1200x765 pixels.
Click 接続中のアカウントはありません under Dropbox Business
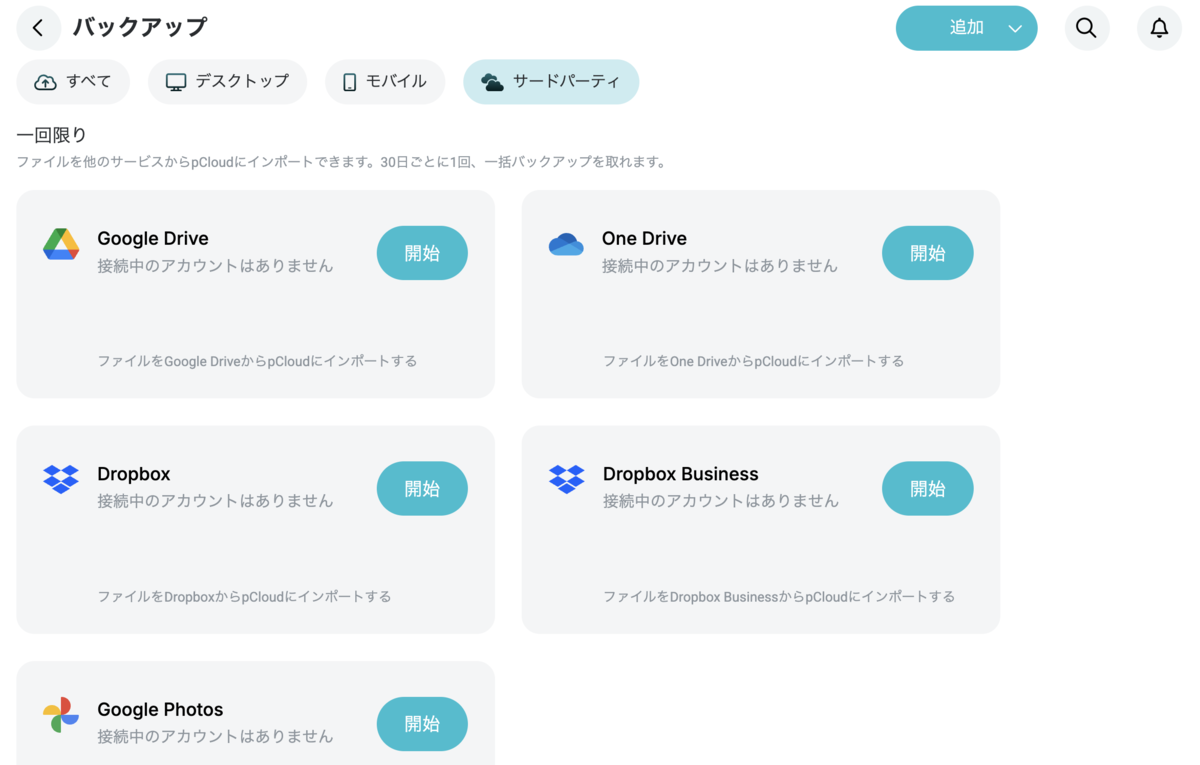720,501
